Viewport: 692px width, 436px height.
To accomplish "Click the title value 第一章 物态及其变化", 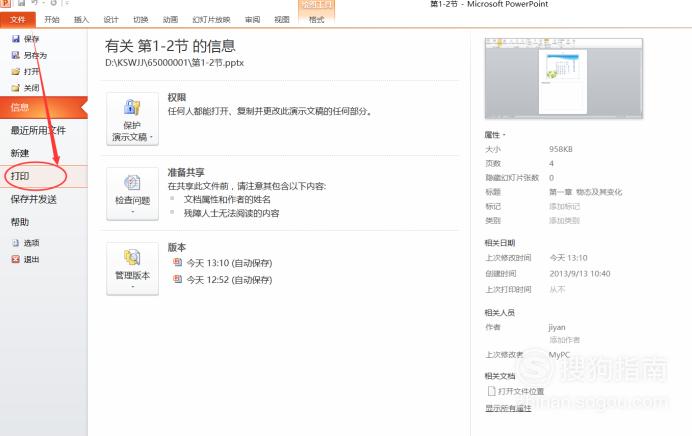I will click(x=585, y=192).
